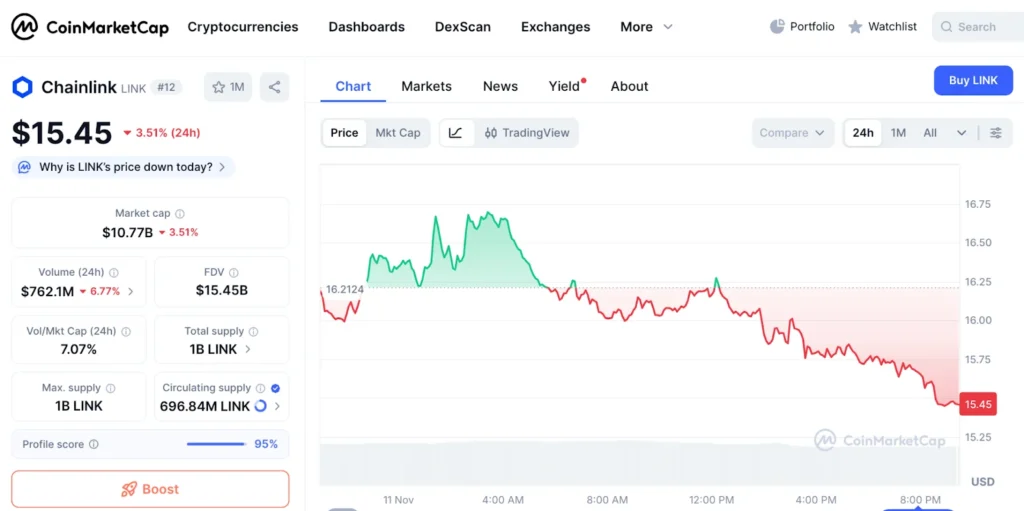Select the line chart type icon
1024x511 pixels.
(x=456, y=133)
